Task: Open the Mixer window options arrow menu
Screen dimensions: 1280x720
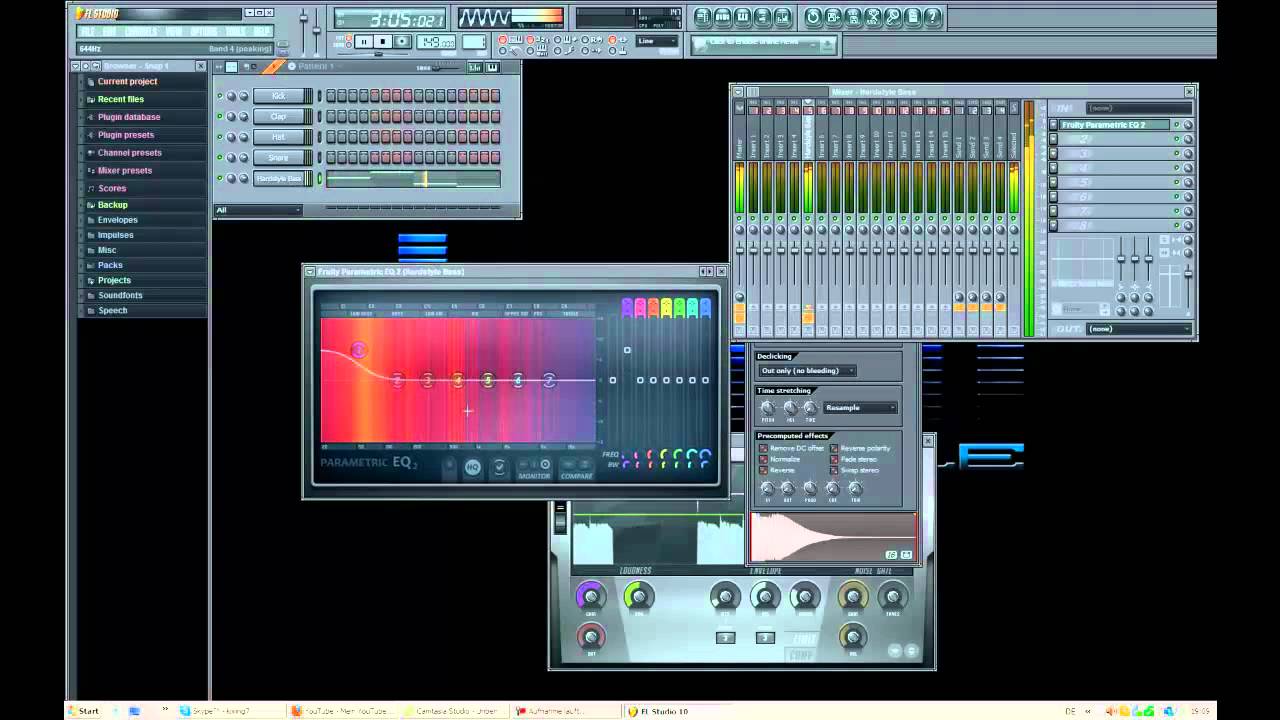Action: click(x=739, y=92)
